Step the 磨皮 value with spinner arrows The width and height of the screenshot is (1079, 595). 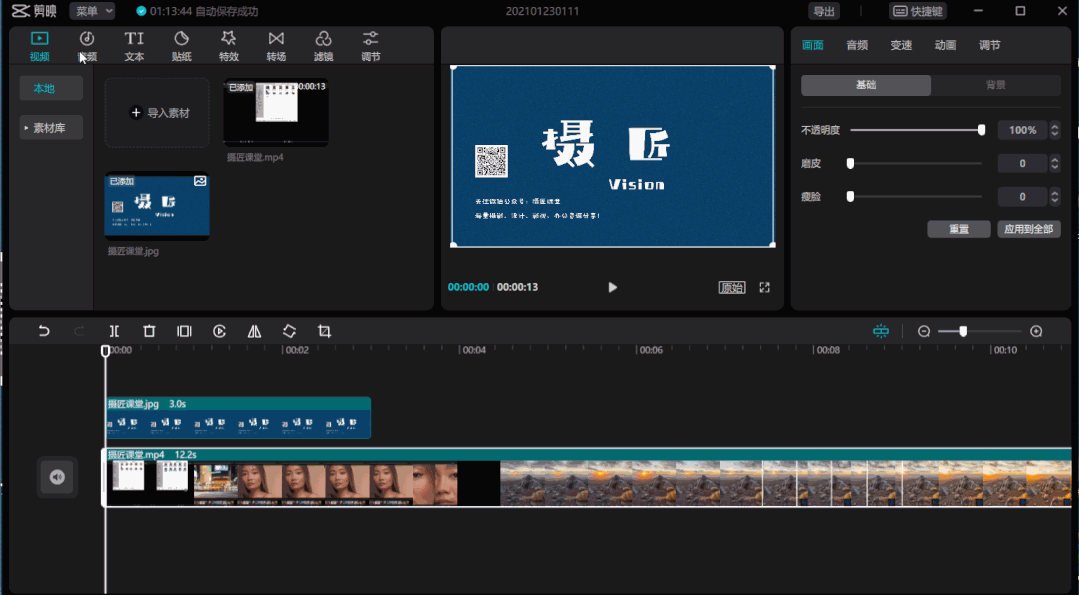1055,163
